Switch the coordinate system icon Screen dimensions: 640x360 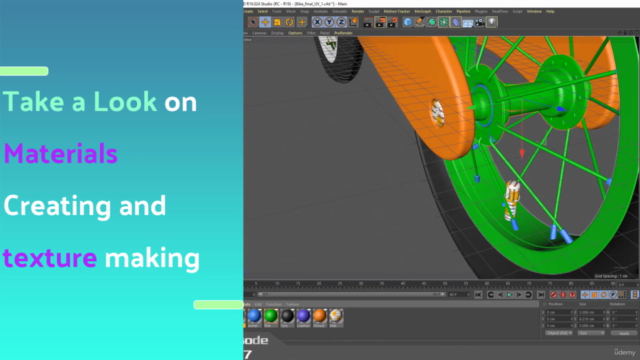click(353, 22)
